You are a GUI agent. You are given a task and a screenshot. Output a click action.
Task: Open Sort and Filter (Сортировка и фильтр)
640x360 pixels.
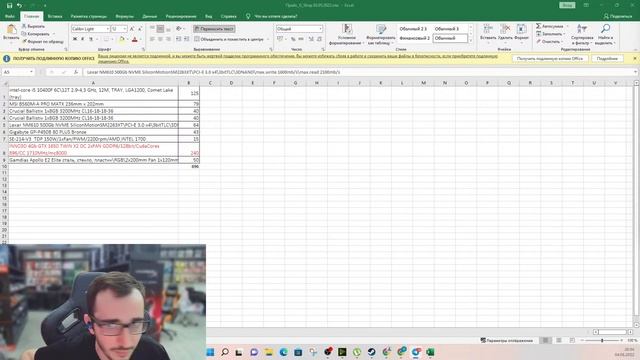coord(582,34)
